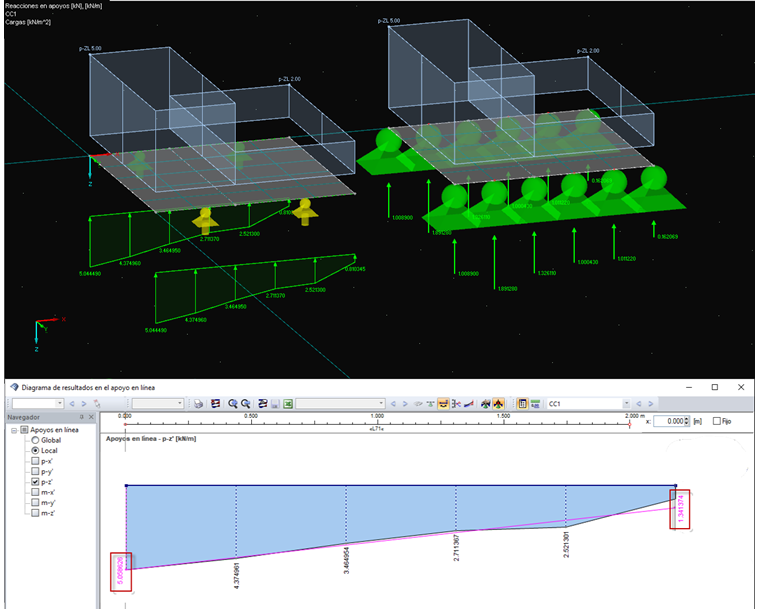Screen dimensions: 760x609
Task: Toggle the highlighted table view icon
Action: [x=522, y=404]
